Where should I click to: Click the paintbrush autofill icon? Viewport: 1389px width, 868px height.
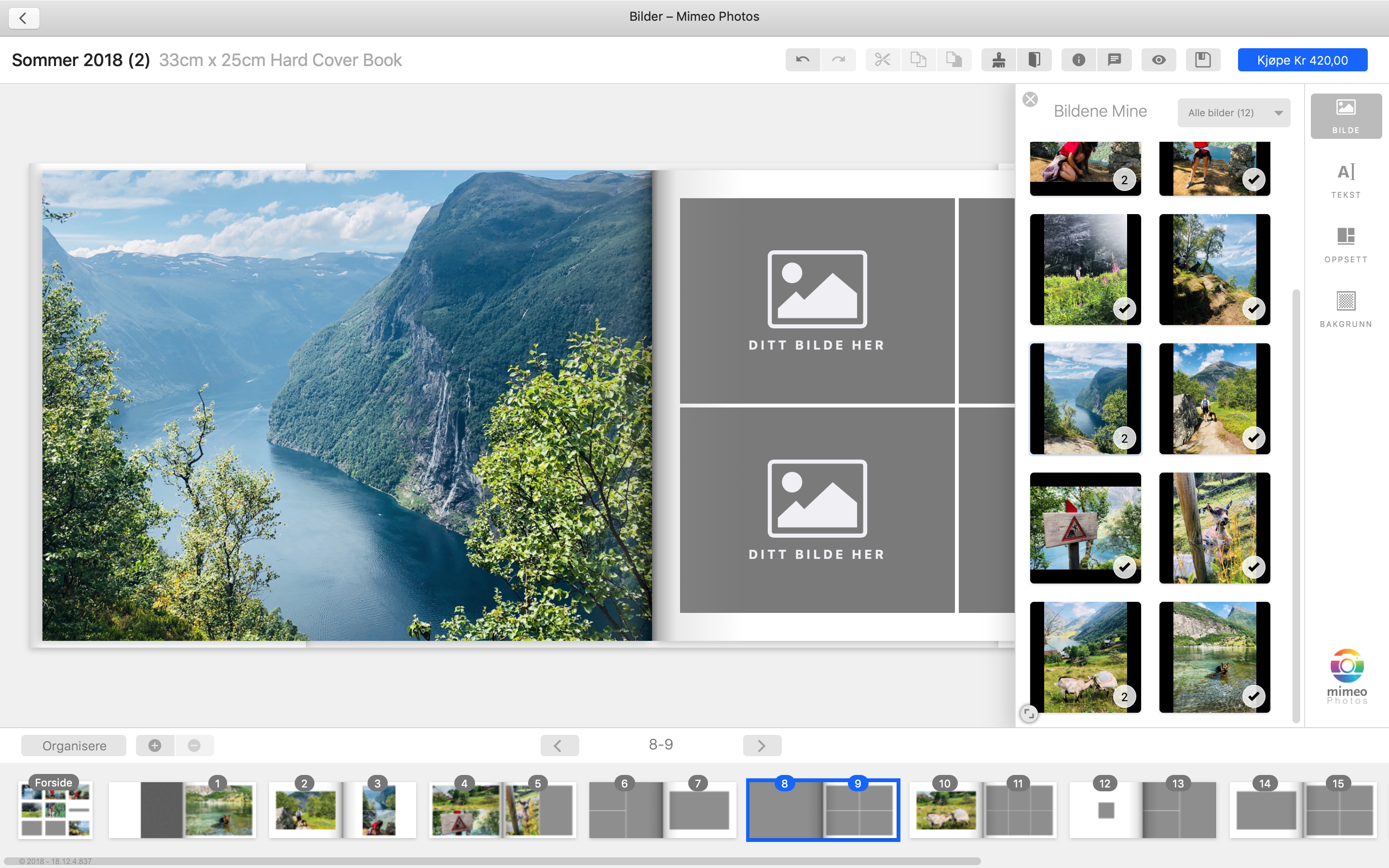tap(999, 60)
